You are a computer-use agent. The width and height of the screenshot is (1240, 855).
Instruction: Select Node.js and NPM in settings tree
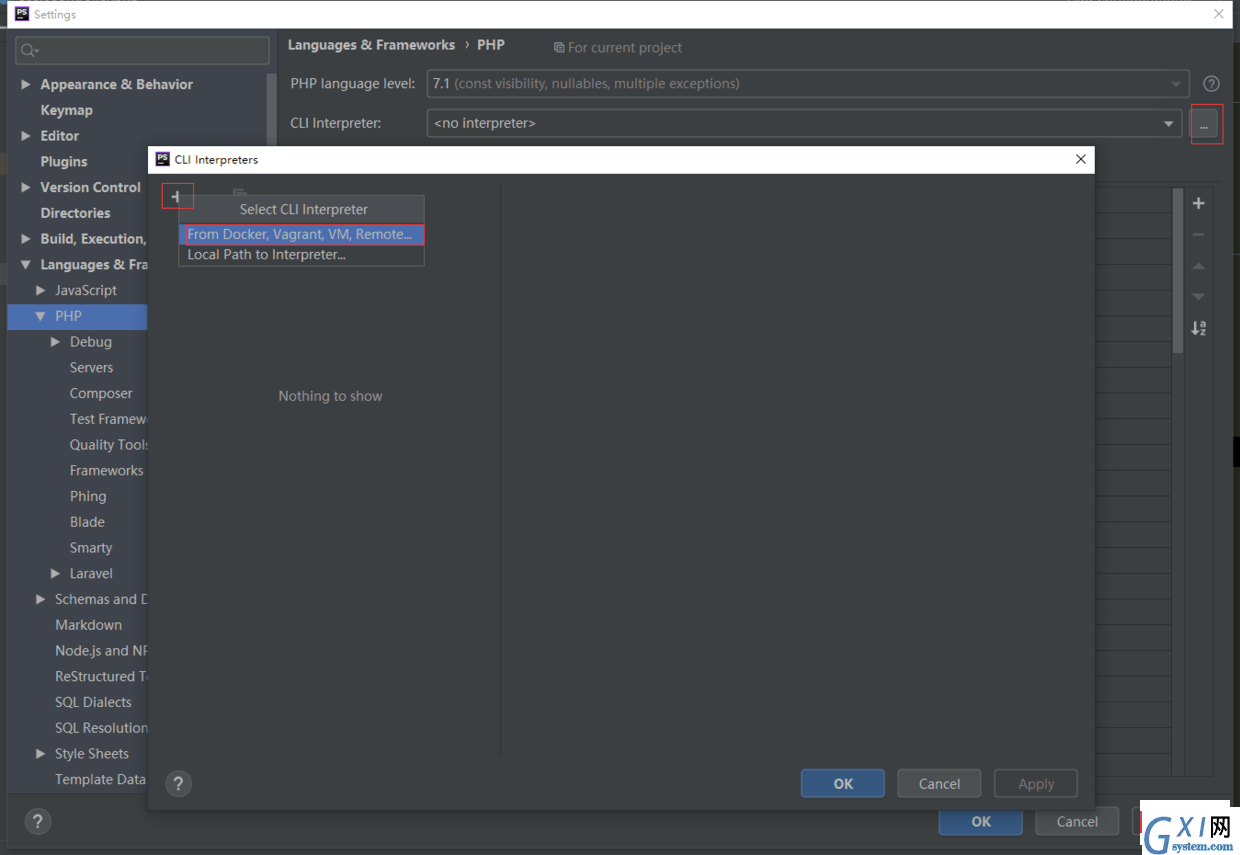(x=101, y=651)
